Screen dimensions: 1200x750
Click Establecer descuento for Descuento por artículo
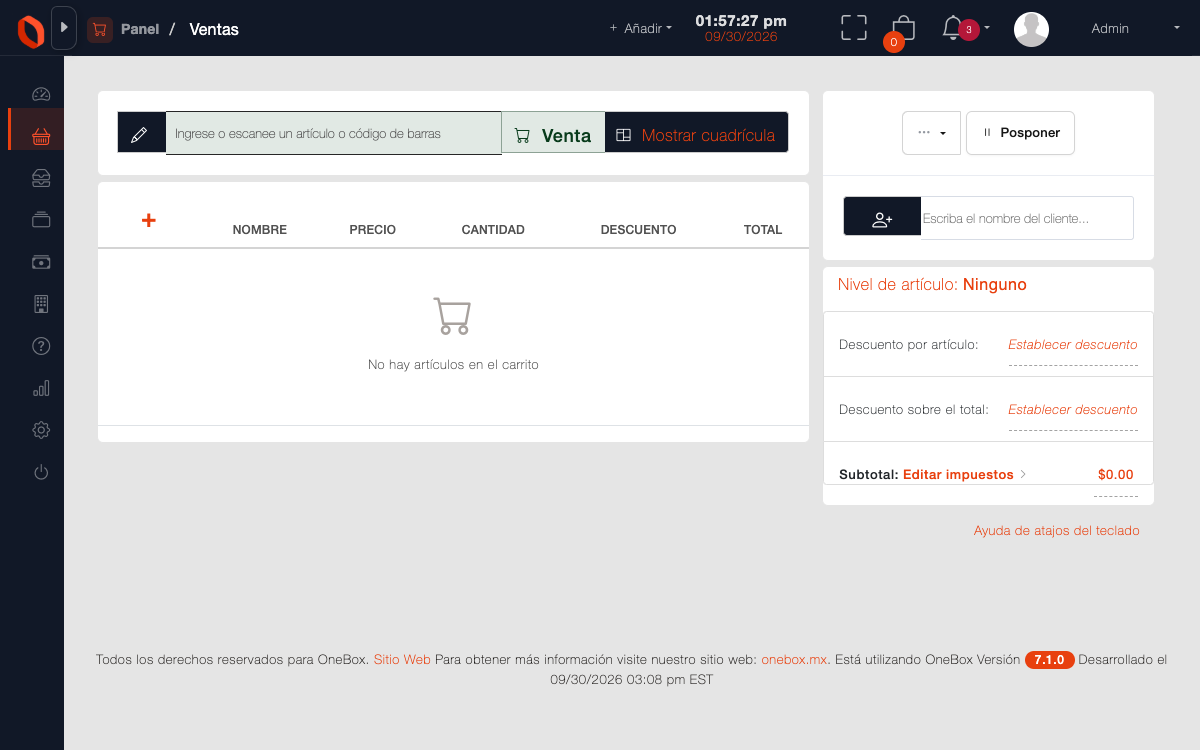1072,344
